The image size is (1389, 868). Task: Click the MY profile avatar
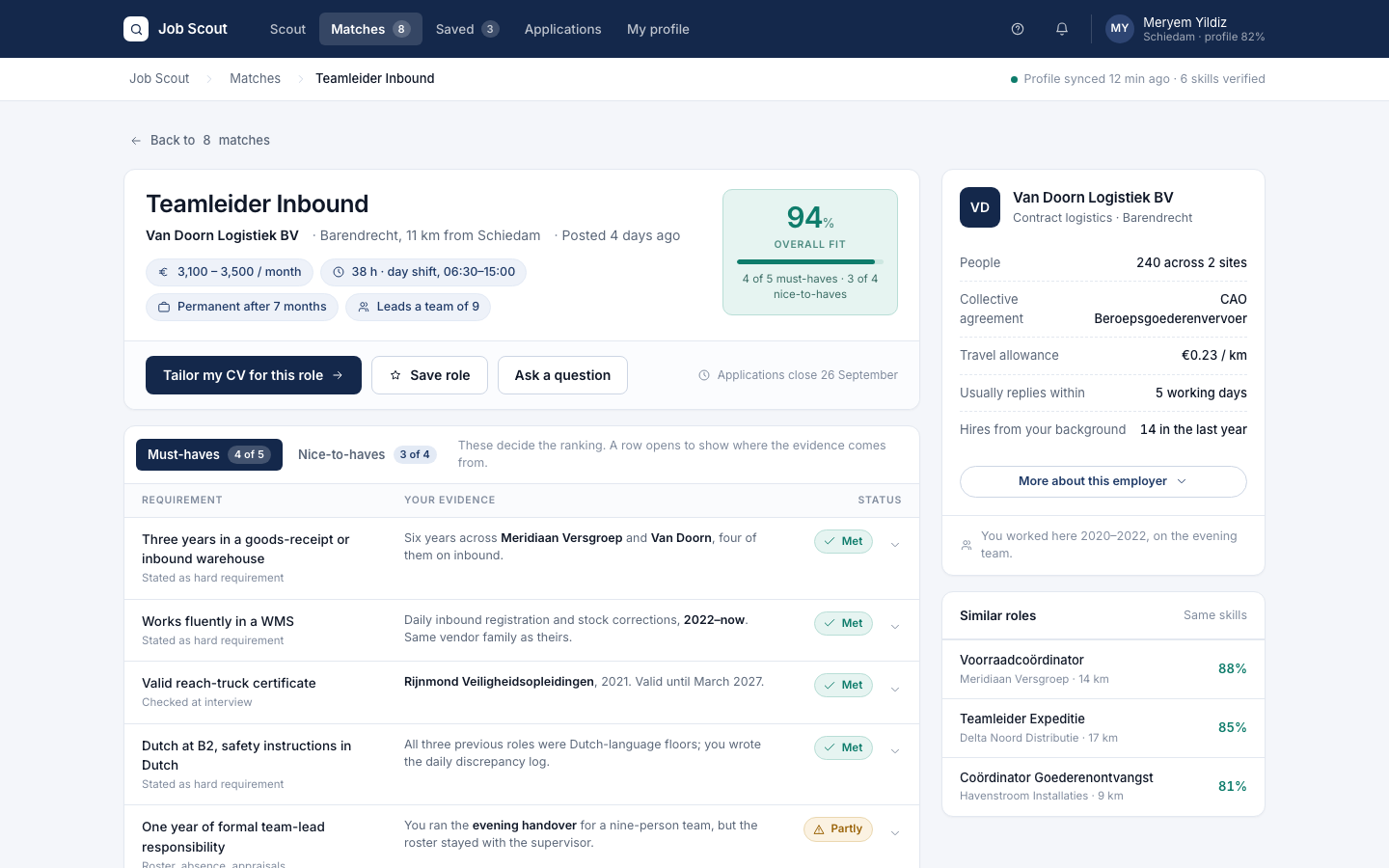1119,29
